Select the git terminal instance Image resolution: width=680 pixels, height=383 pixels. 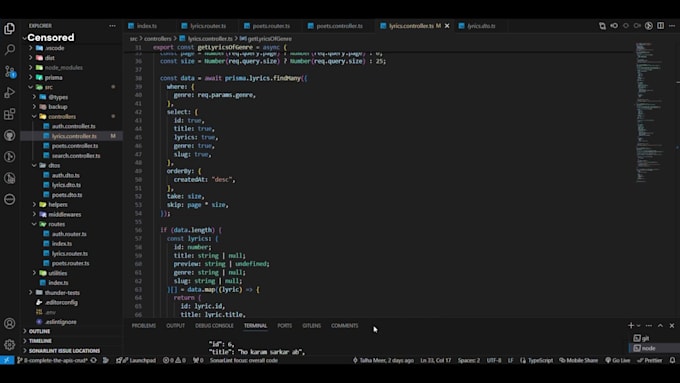click(646, 338)
